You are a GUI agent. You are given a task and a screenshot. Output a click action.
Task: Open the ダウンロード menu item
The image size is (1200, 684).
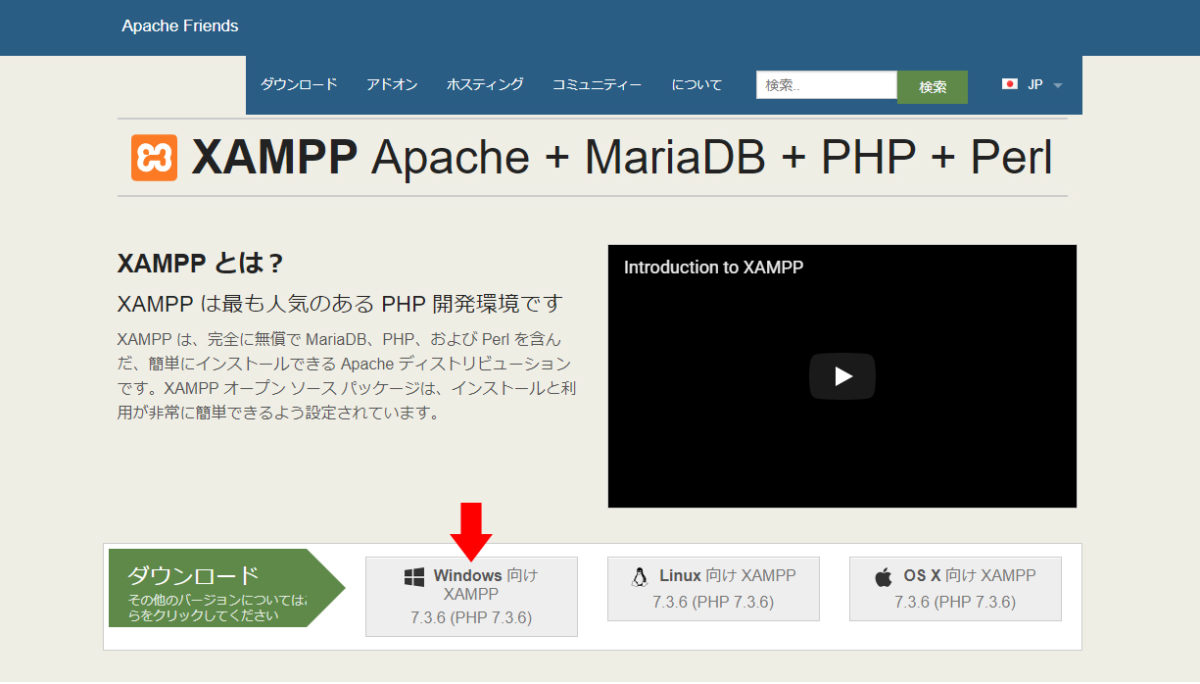[299, 85]
